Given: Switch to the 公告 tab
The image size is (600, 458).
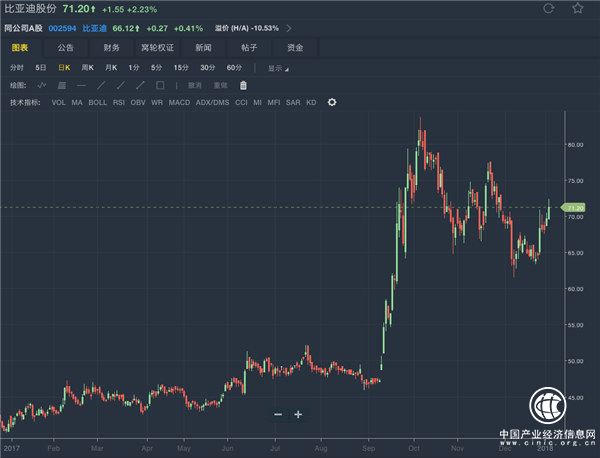Looking at the screenshot, I should coord(65,47).
